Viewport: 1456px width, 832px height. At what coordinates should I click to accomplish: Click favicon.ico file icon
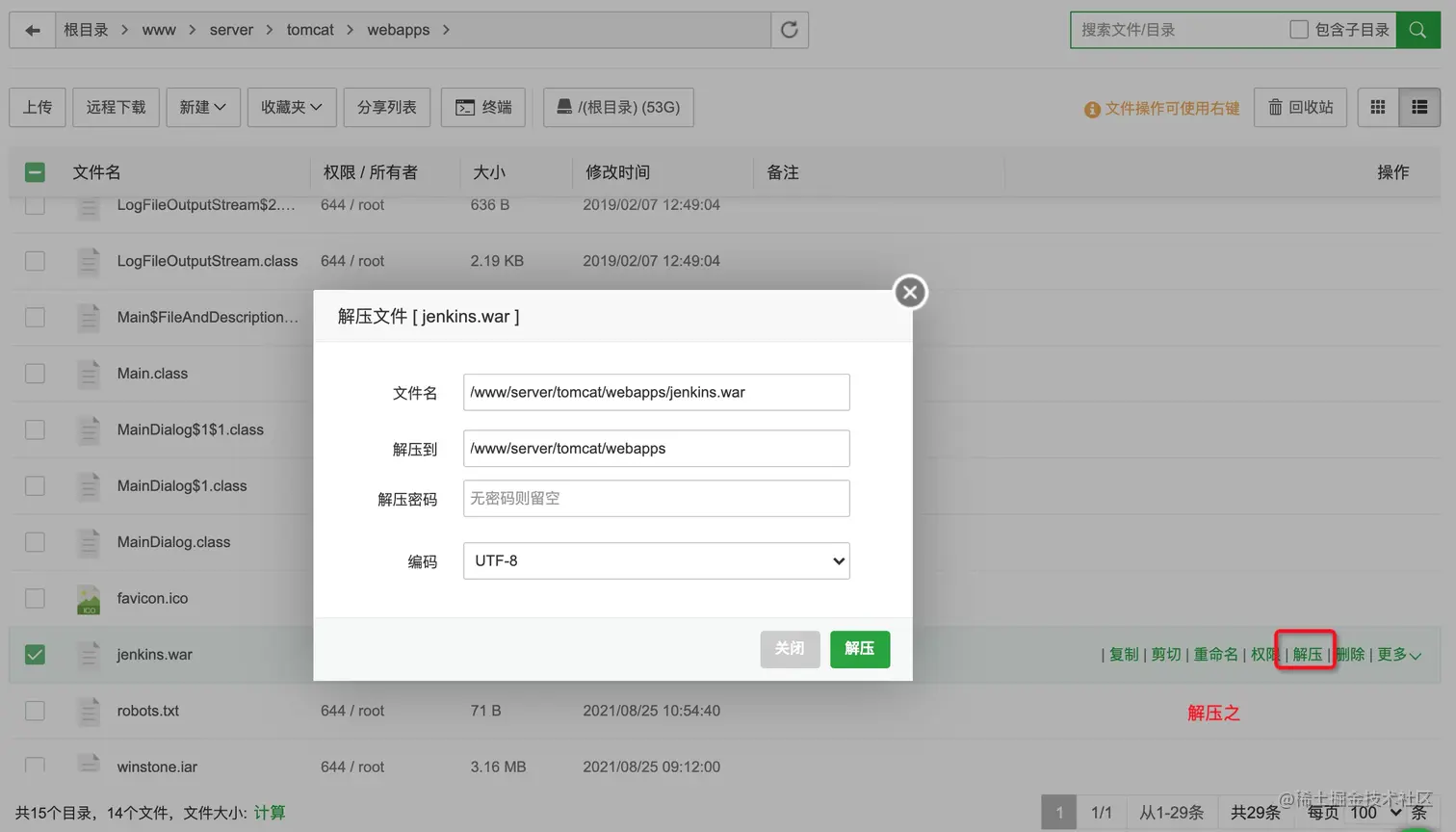click(x=89, y=599)
